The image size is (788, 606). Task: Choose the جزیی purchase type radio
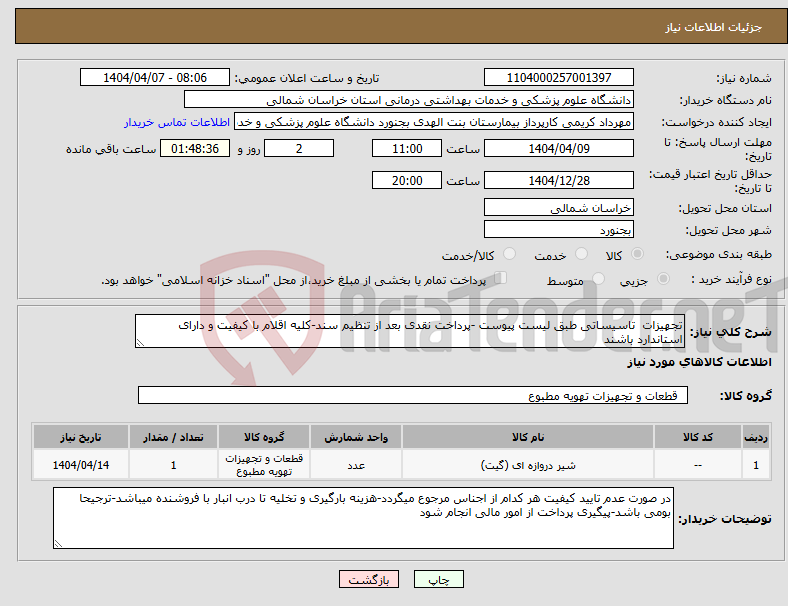point(663,278)
